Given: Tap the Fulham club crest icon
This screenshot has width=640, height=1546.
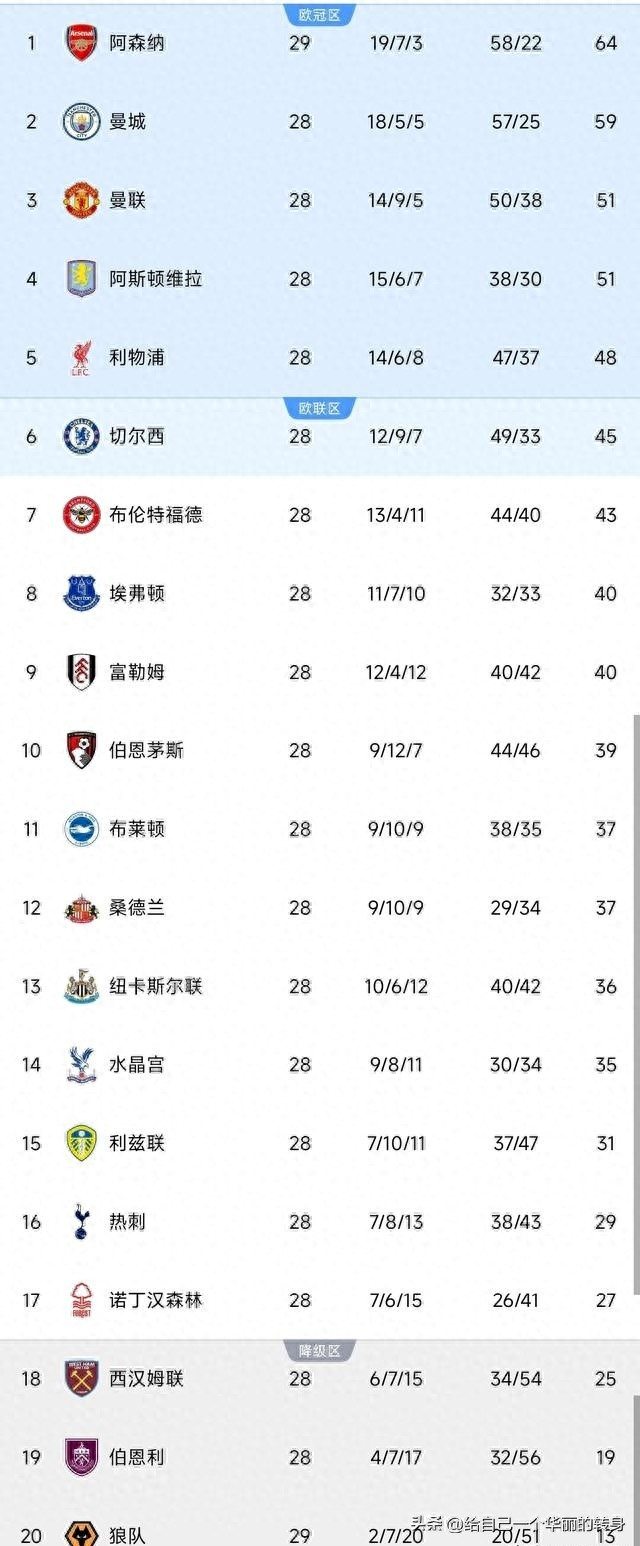Looking at the screenshot, I should [x=82, y=672].
